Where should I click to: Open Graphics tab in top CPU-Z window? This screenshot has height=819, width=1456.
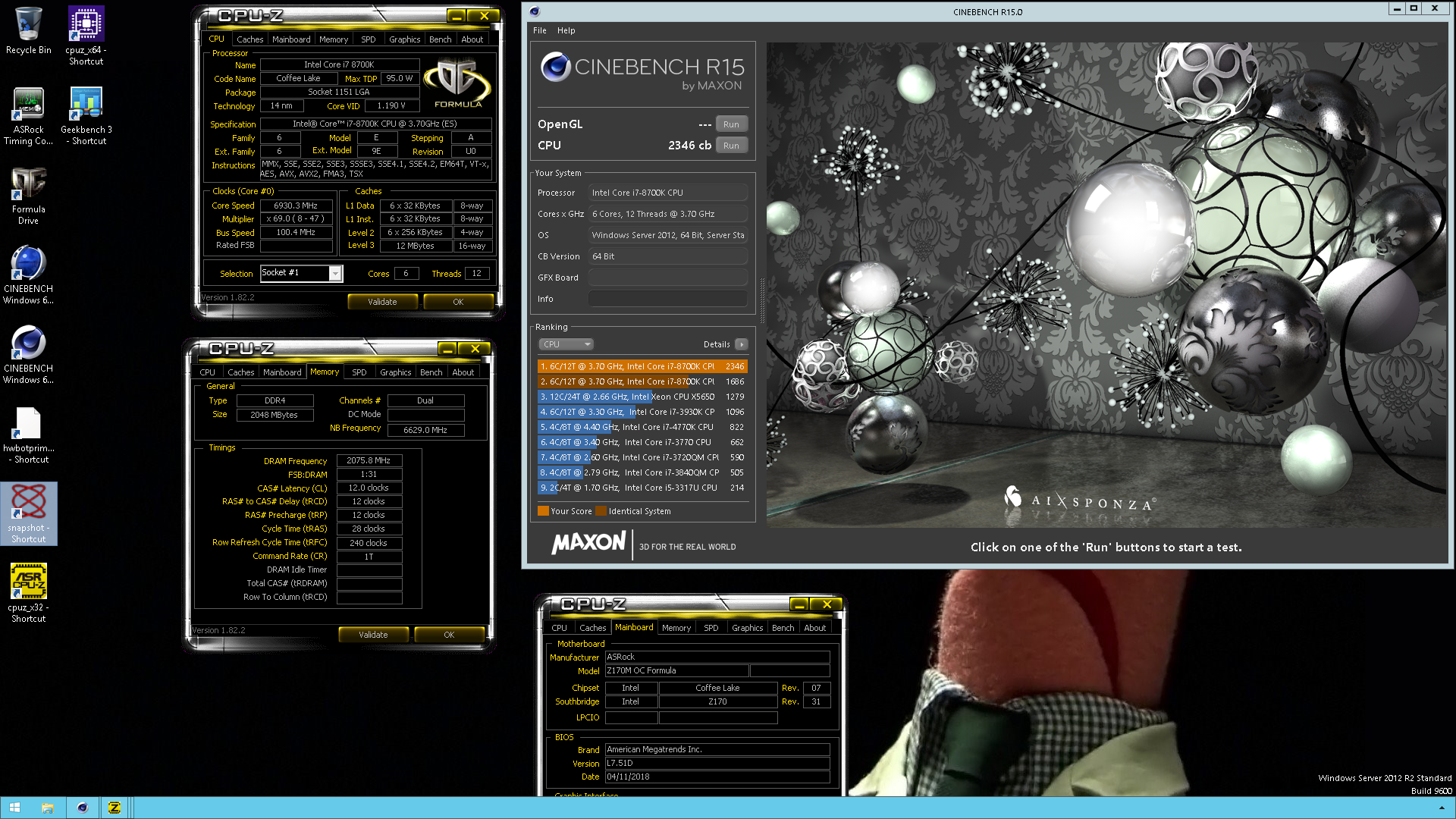pyautogui.click(x=404, y=39)
